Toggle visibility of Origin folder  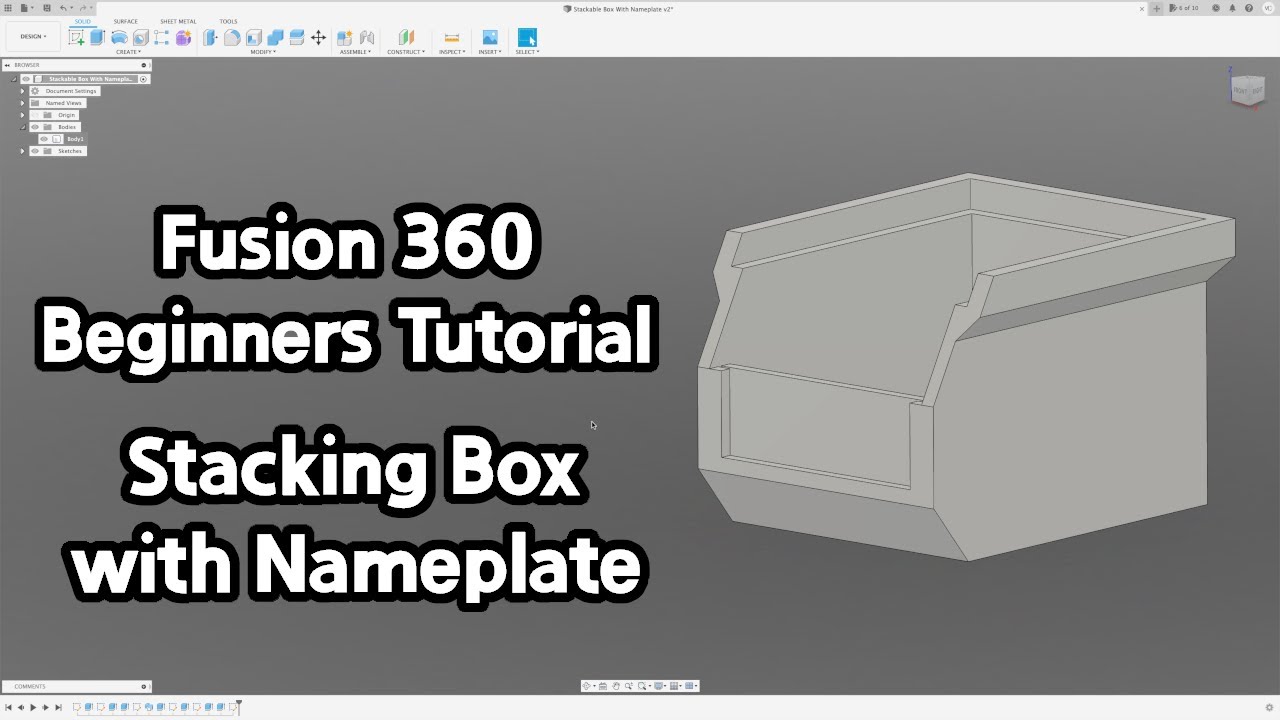click(x=35, y=115)
